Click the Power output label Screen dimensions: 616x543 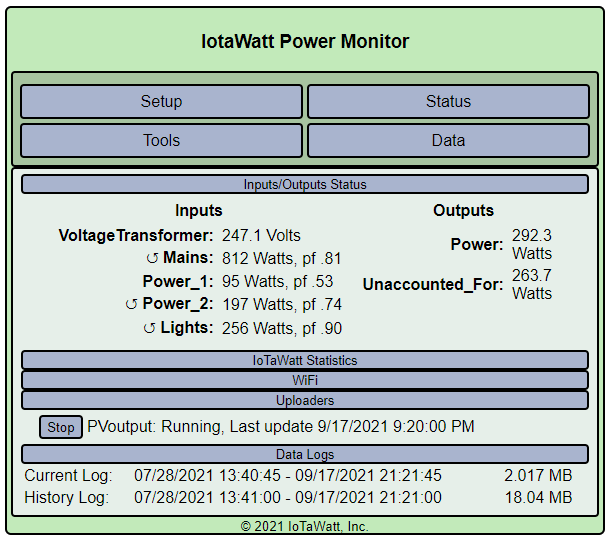(477, 244)
